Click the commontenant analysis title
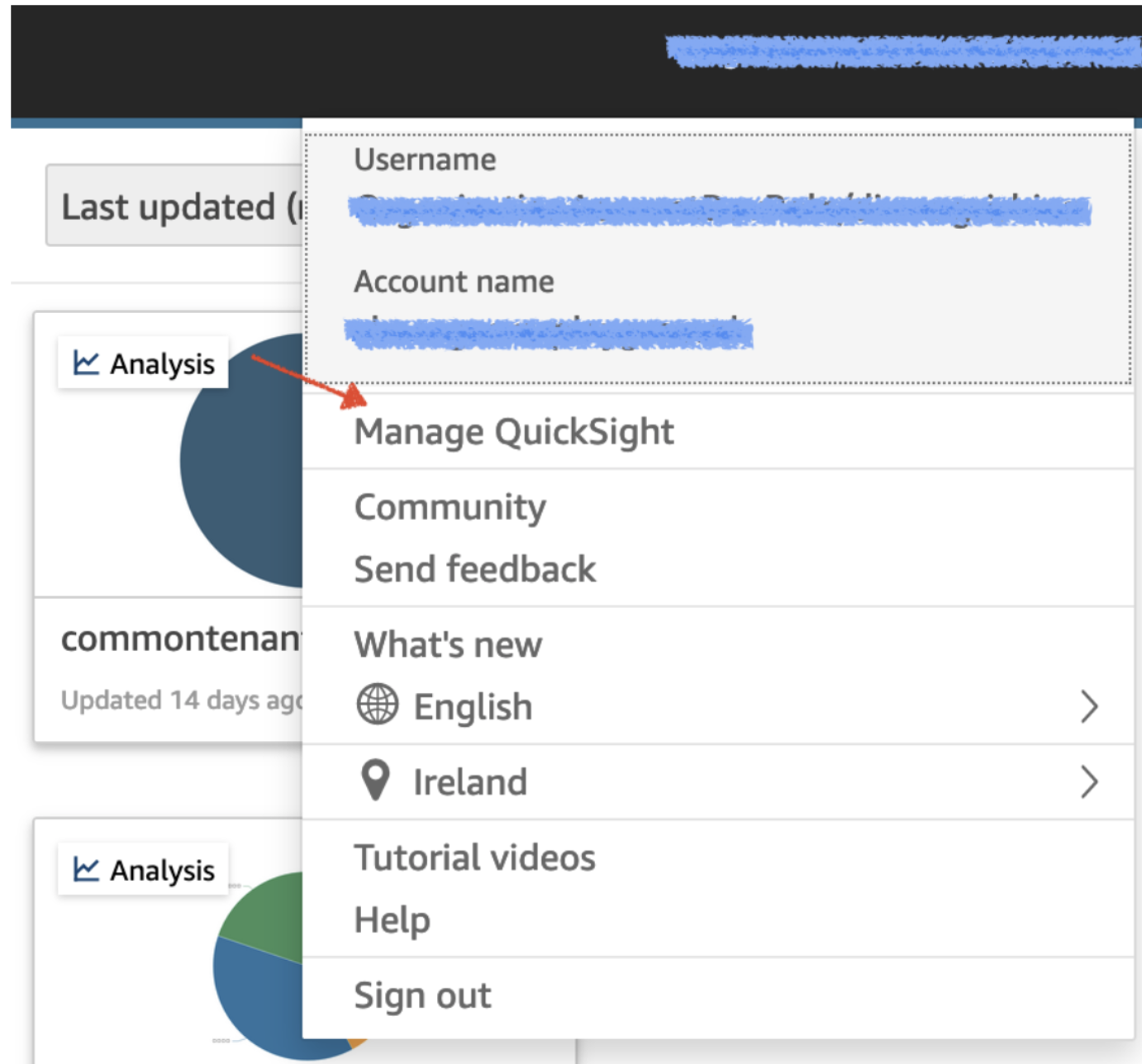This screenshot has height=1064, width=1142. point(180,639)
